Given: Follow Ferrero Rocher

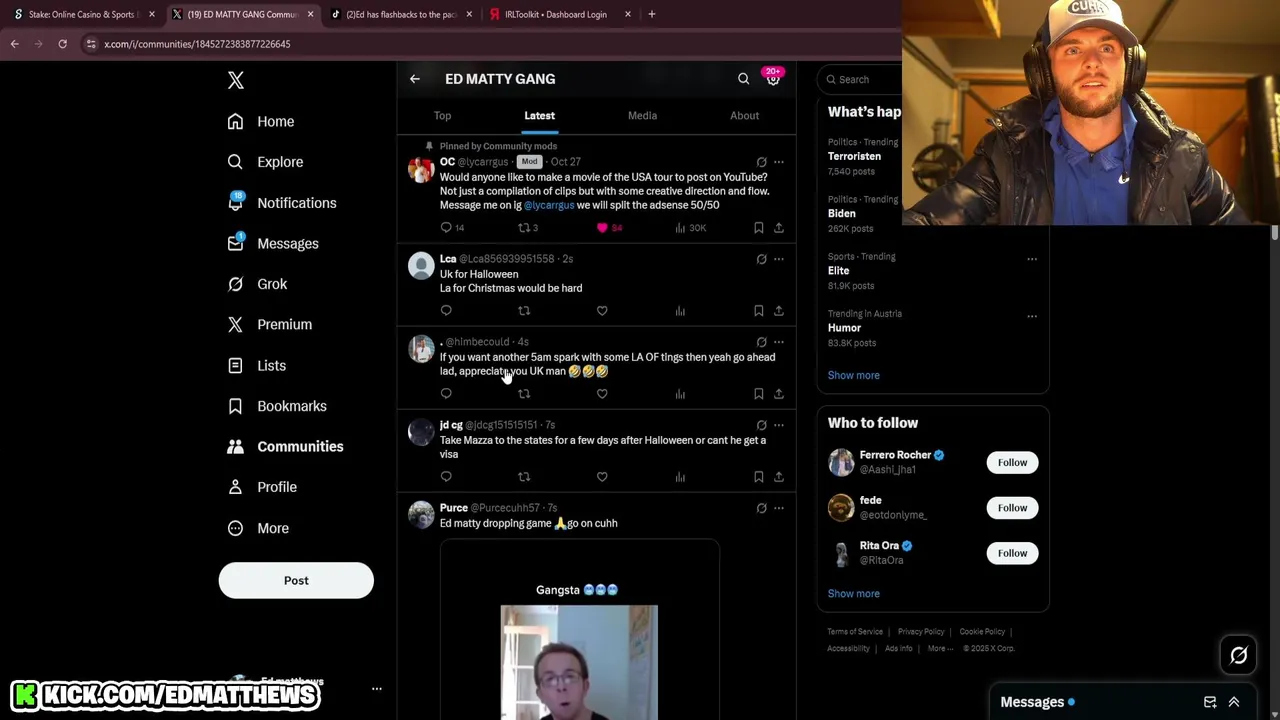Looking at the screenshot, I should [1012, 462].
